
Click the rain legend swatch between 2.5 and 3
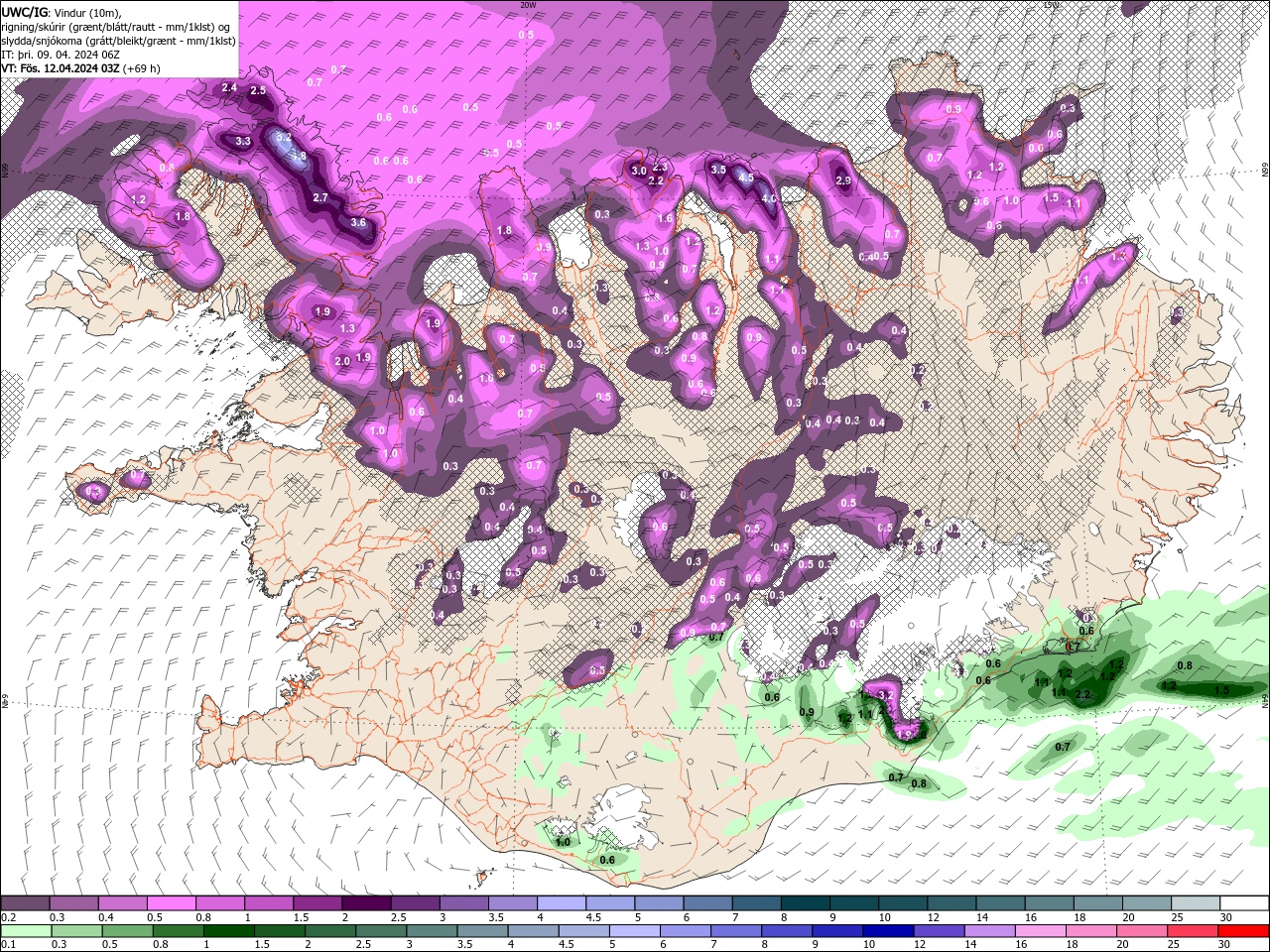[x=381, y=931]
